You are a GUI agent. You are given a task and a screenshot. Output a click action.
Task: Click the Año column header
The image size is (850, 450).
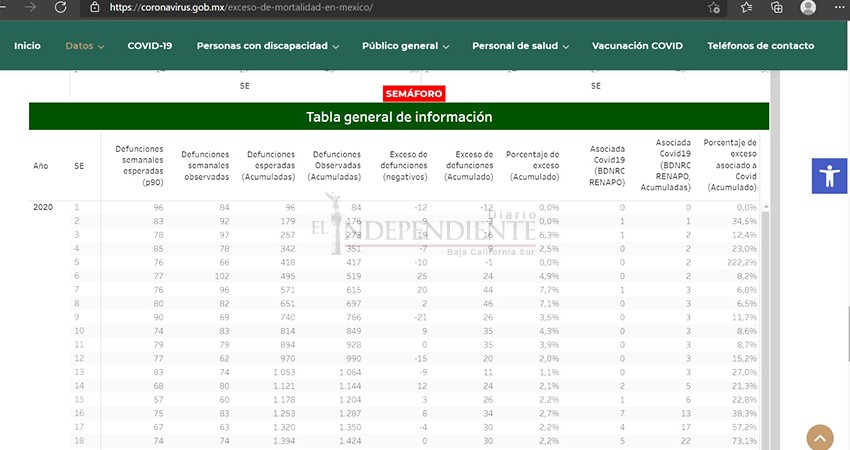pyautogui.click(x=41, y=166)
